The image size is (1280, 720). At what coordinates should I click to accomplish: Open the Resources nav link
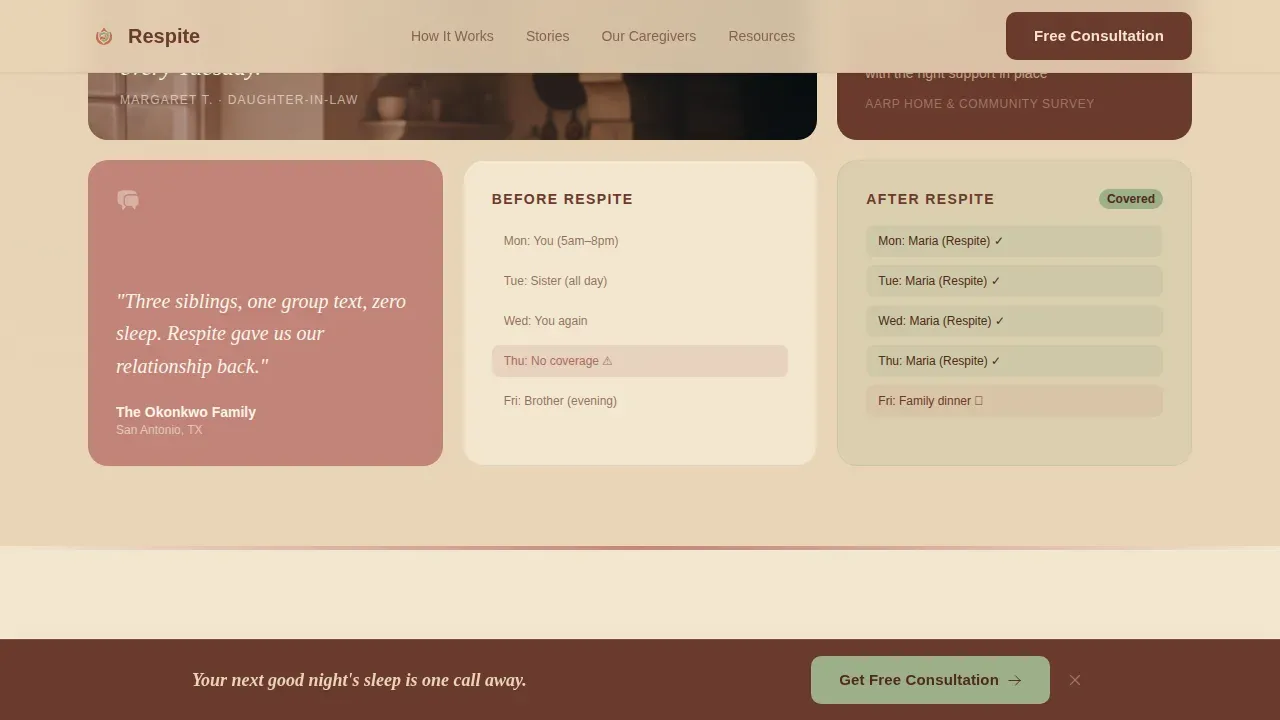point(762,36)
